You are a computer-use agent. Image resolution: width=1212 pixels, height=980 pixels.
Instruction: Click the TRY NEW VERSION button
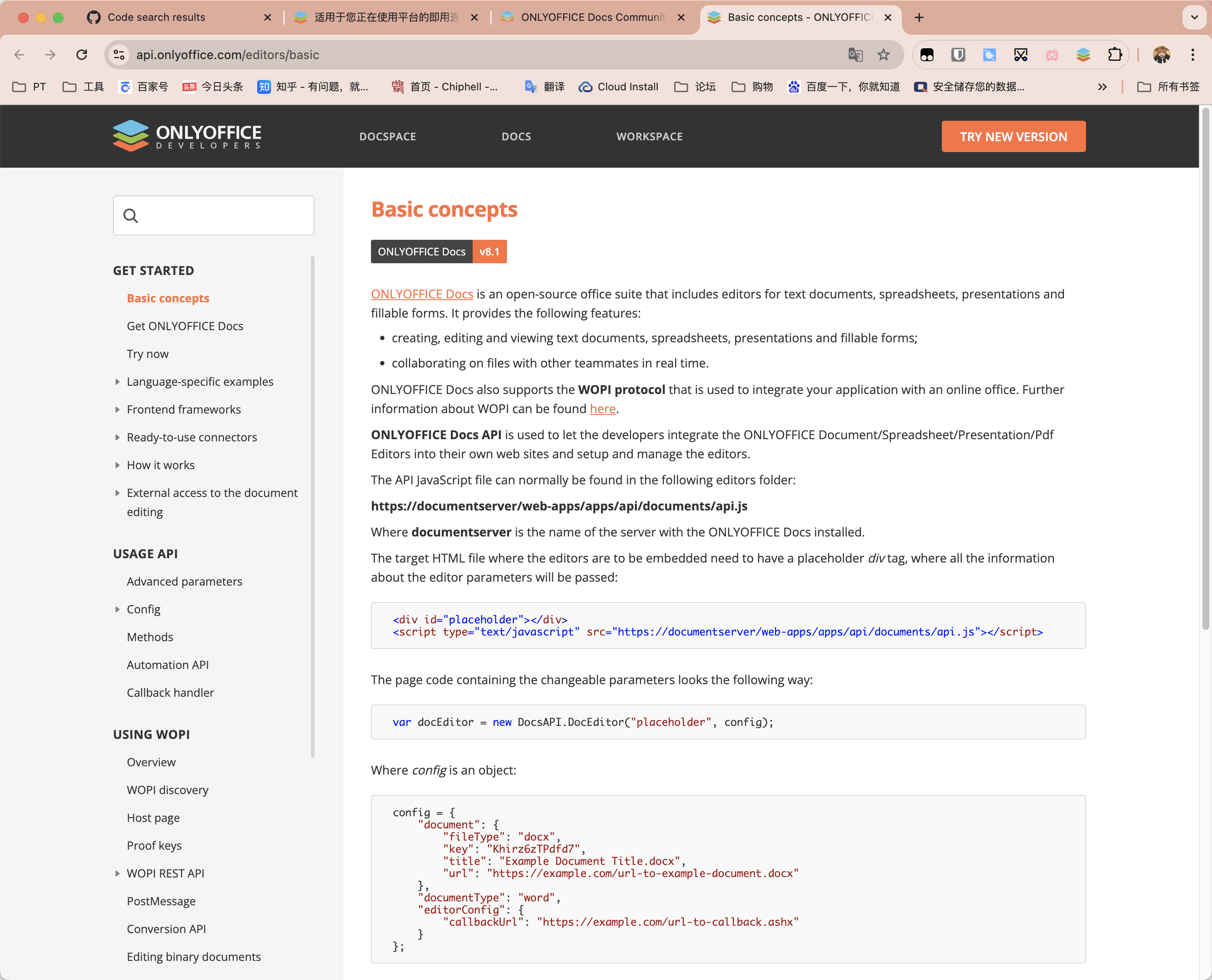(1013, 136)
